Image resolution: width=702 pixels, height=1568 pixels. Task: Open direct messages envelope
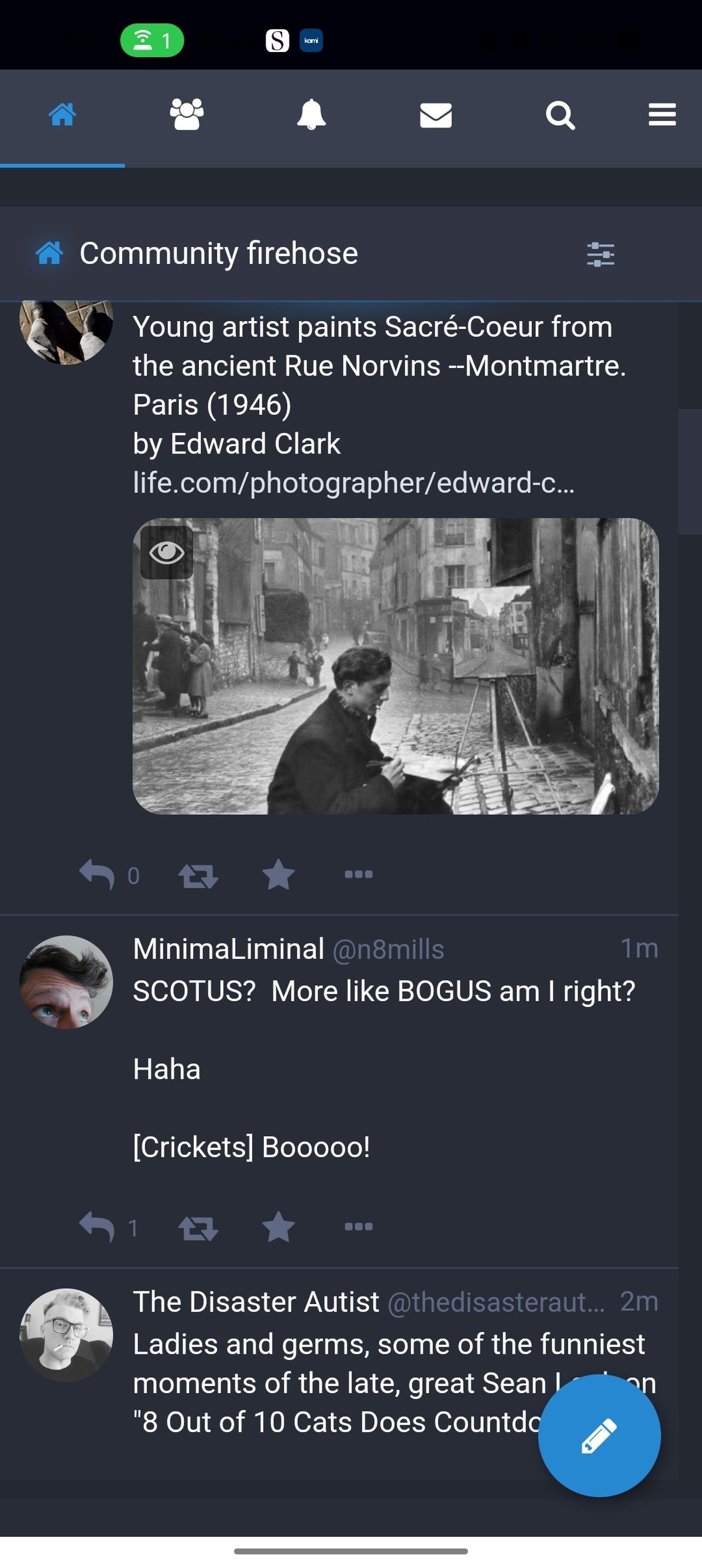[x=435, y=116]
